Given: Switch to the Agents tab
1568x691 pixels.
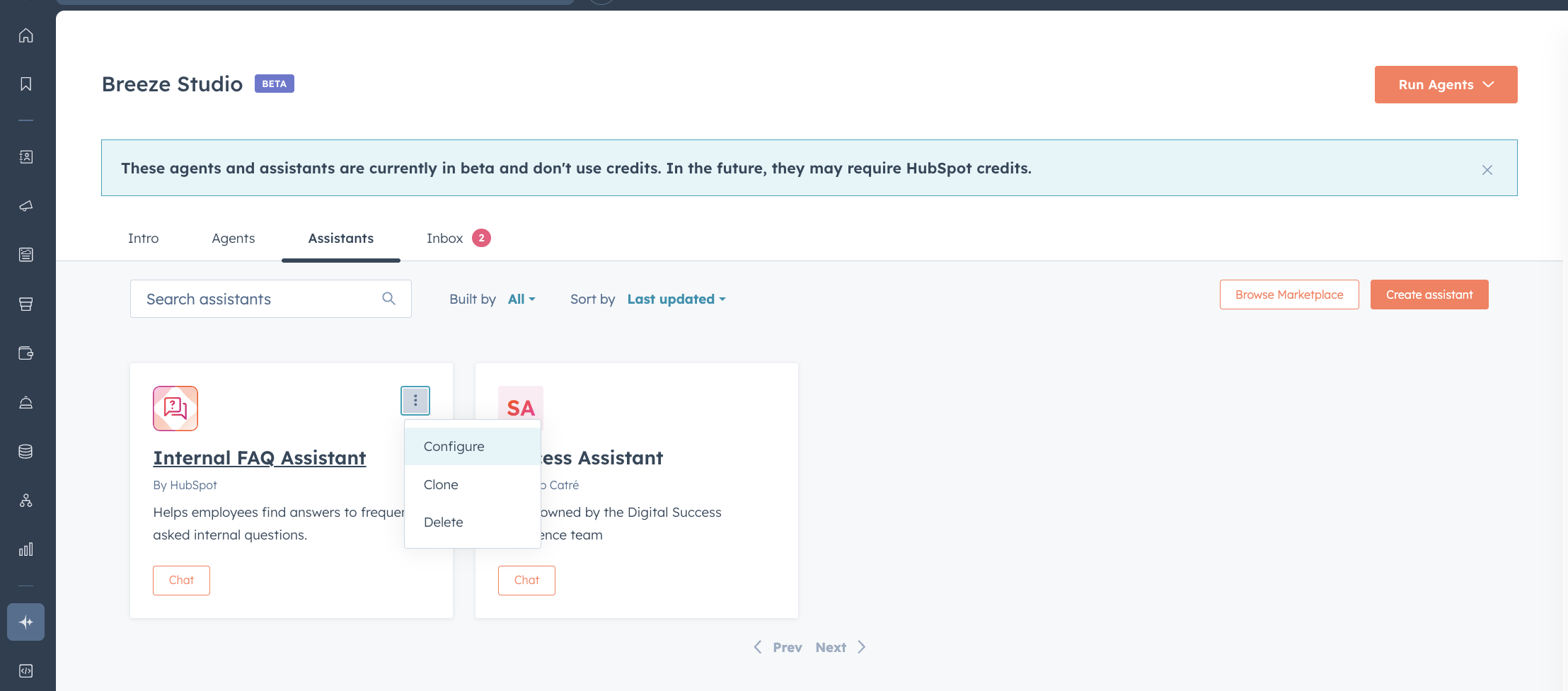Looking at the screenshot, I should [x=234, y=239].
